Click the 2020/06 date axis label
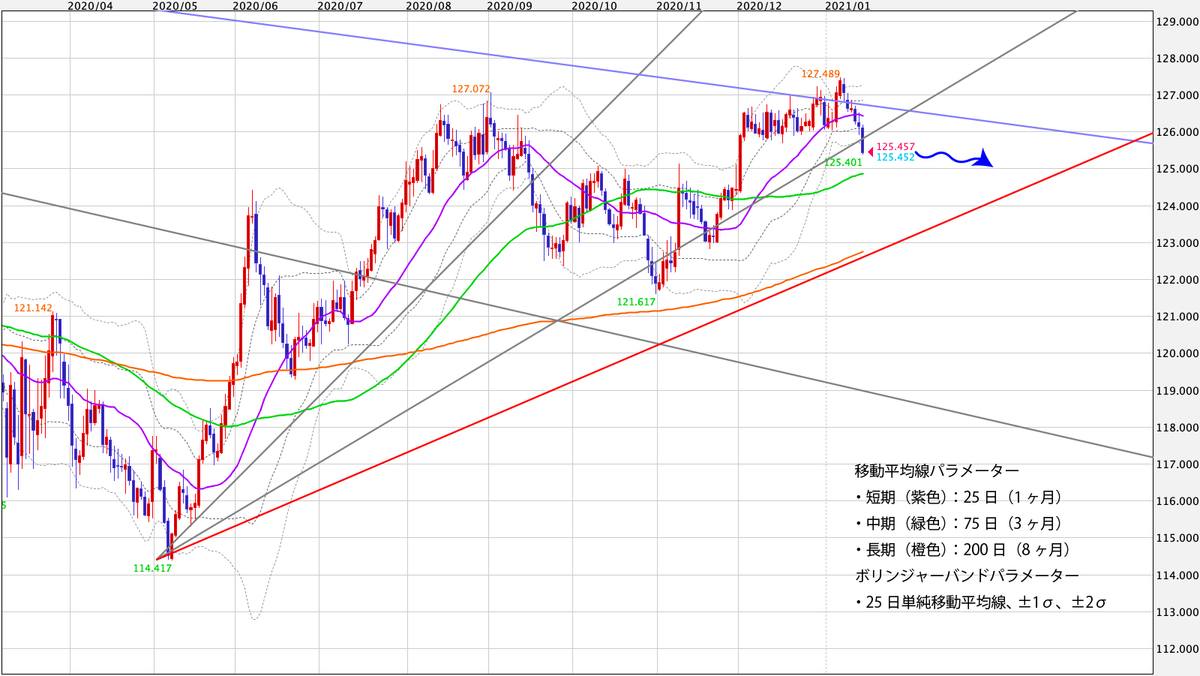Screen dimensions: 1200x676 pos(255,6)
